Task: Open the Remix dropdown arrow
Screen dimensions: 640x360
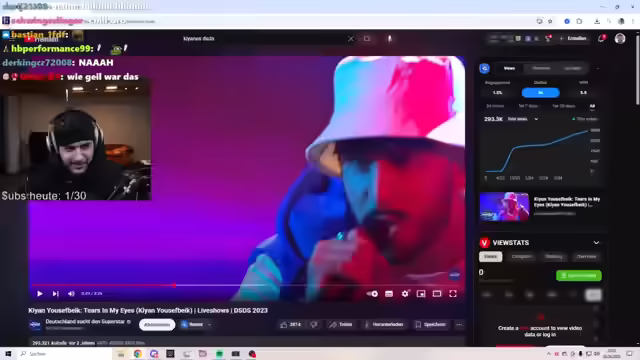Action: 209,324
